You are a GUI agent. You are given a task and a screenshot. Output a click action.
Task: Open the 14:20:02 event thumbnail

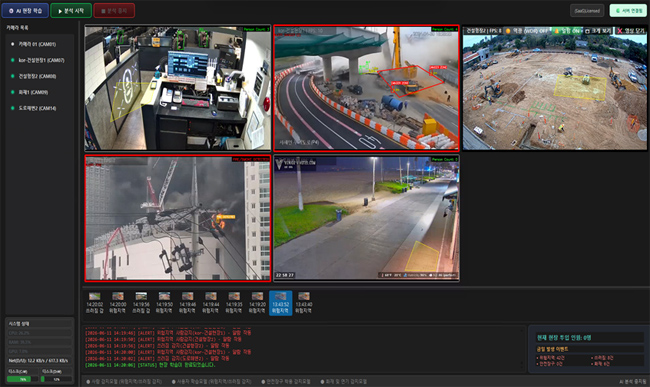(95, 303)
